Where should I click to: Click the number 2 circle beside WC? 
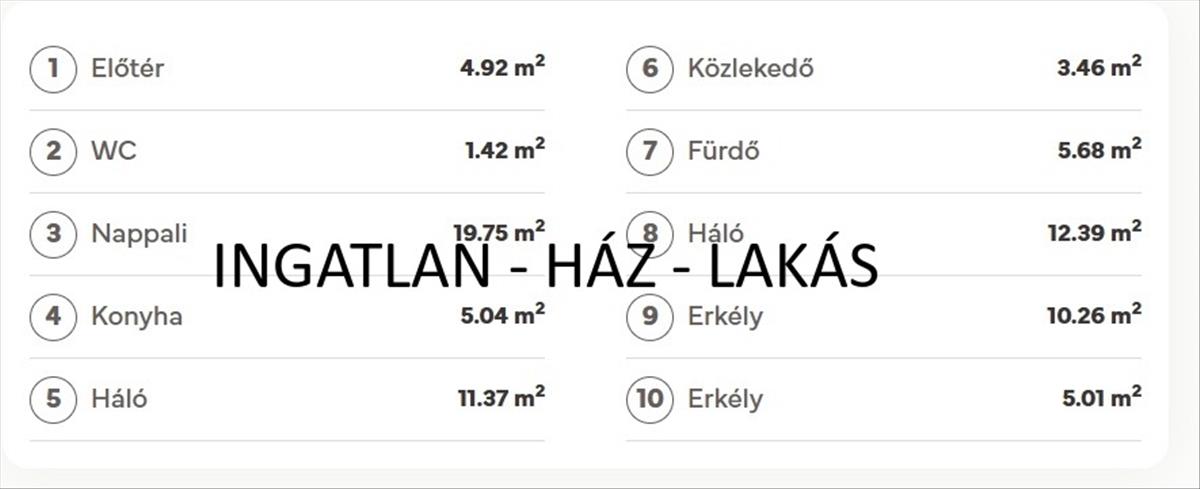tap(53, 152)
